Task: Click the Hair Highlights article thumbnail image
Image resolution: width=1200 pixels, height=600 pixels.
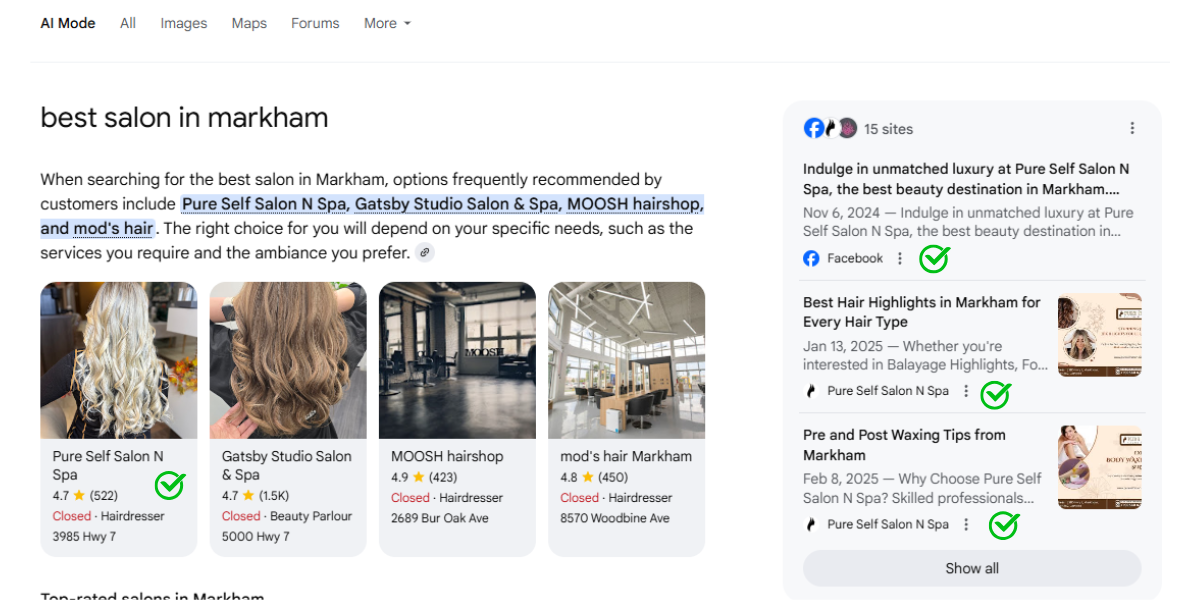Action: (1099, 335)
